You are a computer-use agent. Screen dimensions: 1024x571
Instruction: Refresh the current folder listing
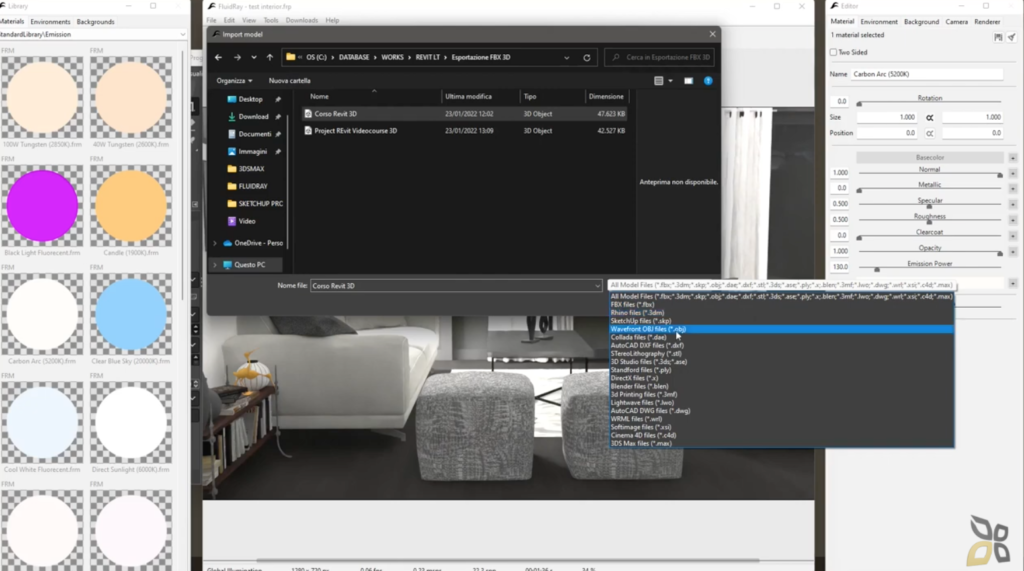click(x=586, y=57)
